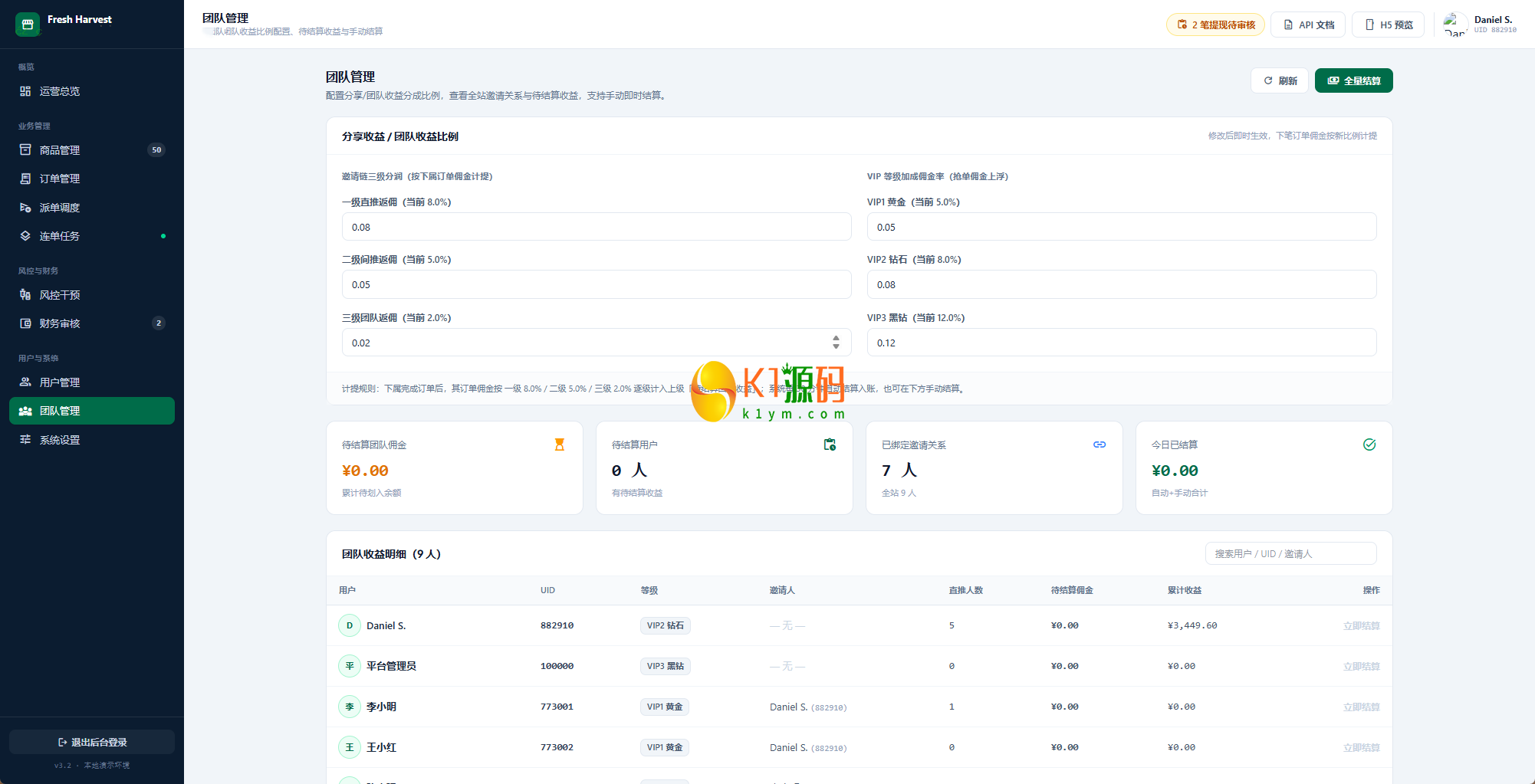Focus the 一级直推返佣 input field

597,227
